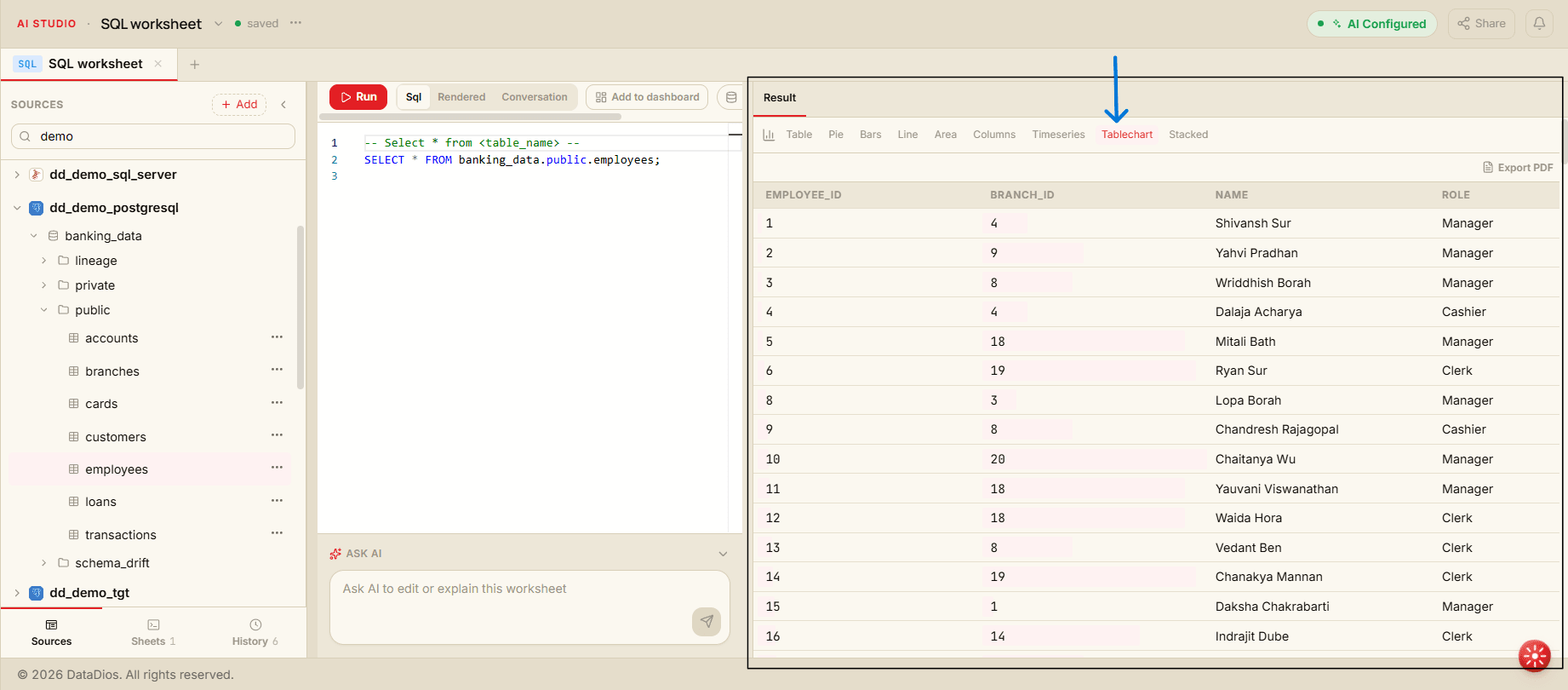
Task: Select the Table result view
Action: coord(798,135)
